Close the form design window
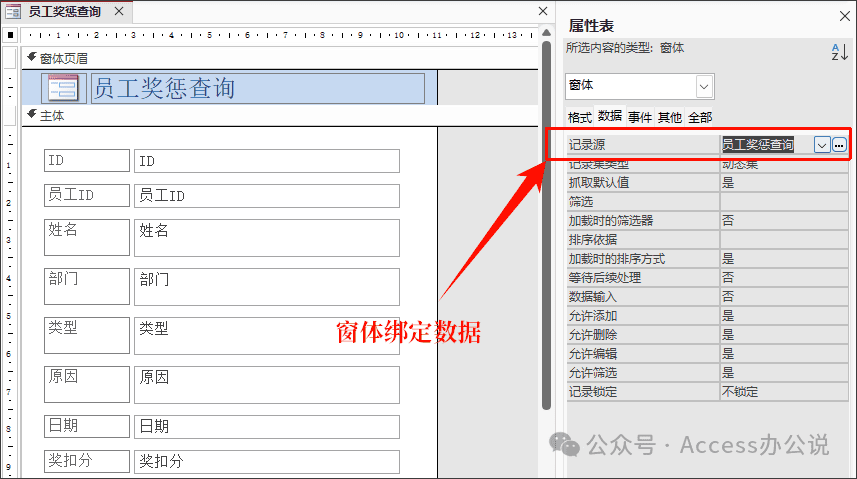Screen dimensions: 857x479 pos(543,11)
